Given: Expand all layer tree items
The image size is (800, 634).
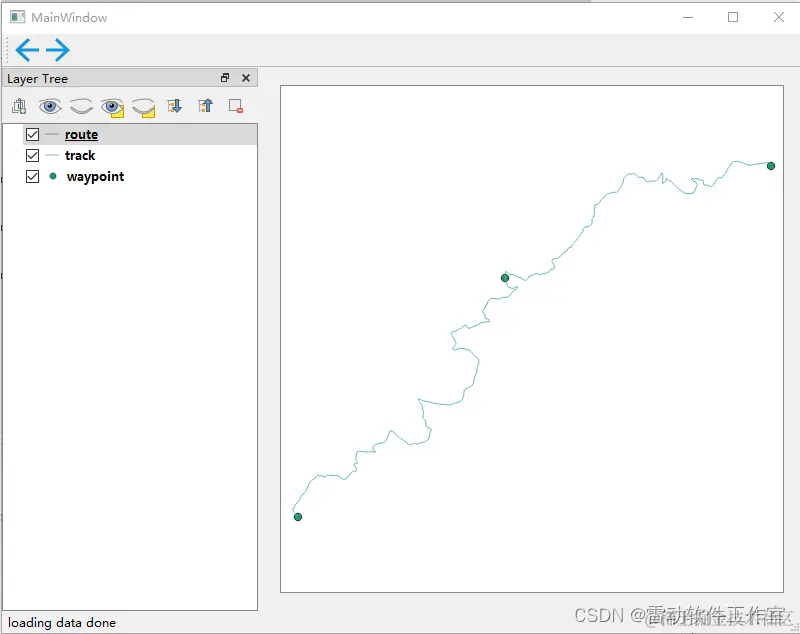Looking at the screenshot, I should click(x=174, y=106).
